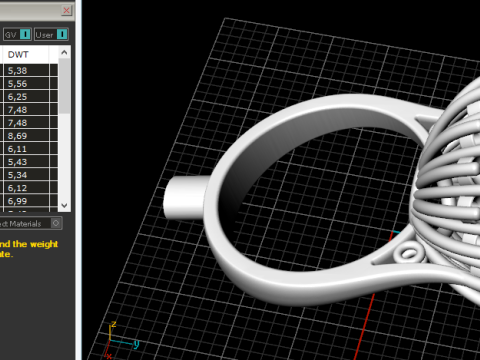This screenshot has height=360, width=480.
Task: Click the scroll down arrow of the table
Action: (64, 205)
